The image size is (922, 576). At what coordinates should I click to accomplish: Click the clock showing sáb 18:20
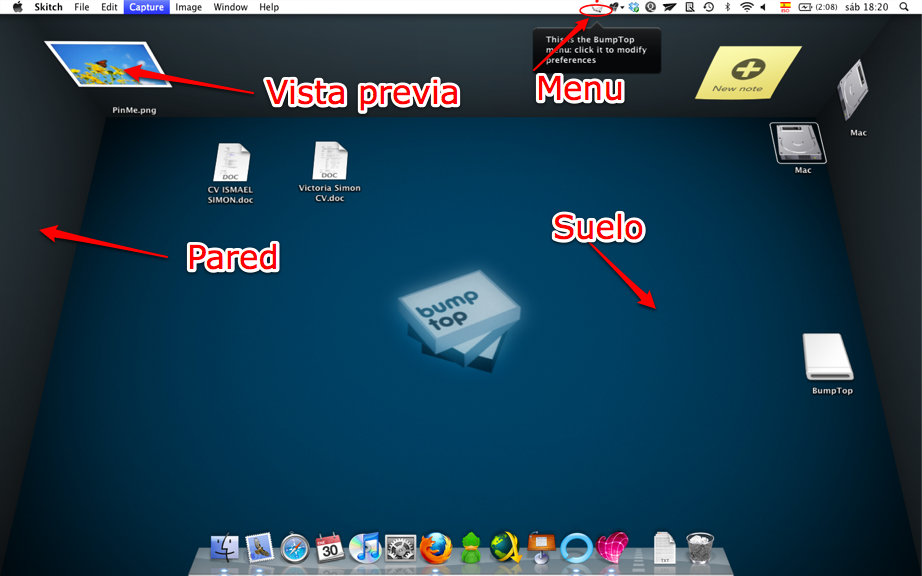click(x=867, y=7)
